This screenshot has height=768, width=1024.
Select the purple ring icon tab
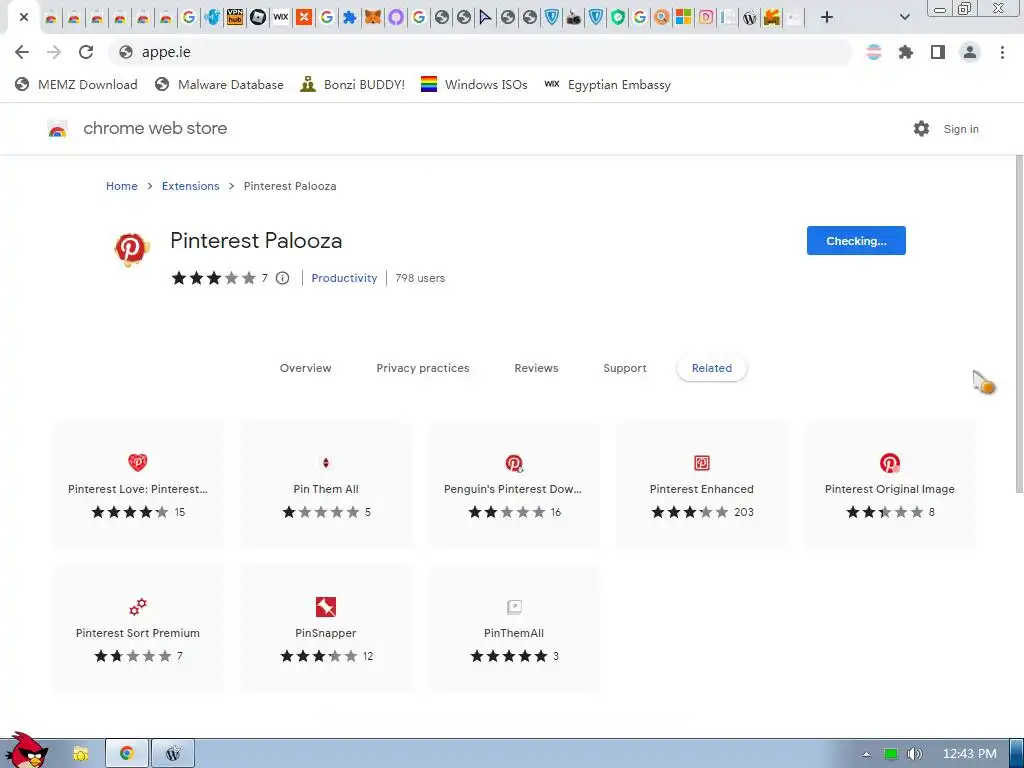point(396,18)
